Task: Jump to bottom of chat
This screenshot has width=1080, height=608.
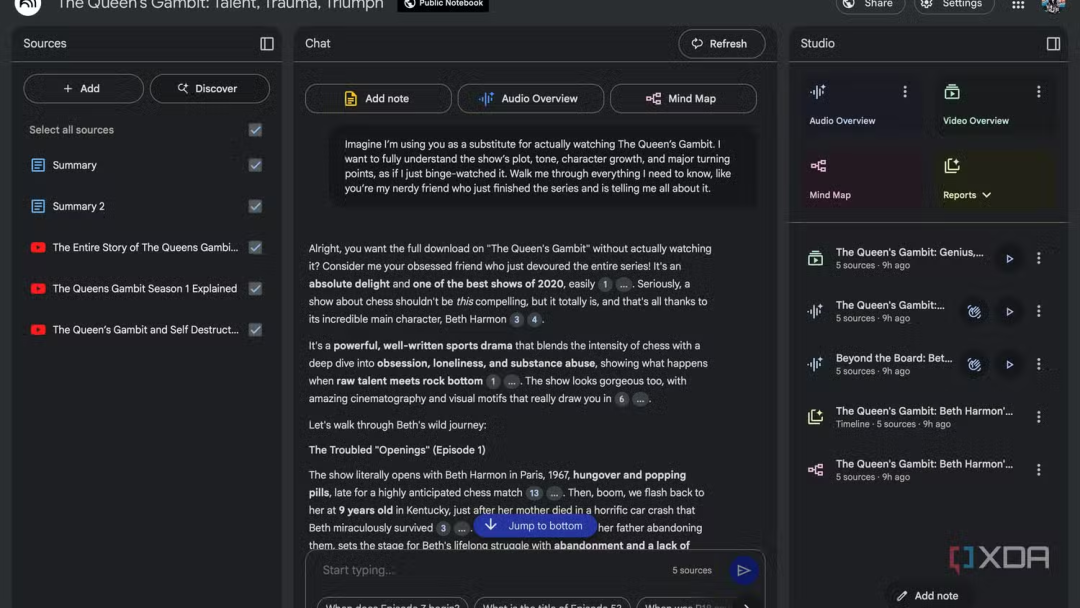Action: 534,526
